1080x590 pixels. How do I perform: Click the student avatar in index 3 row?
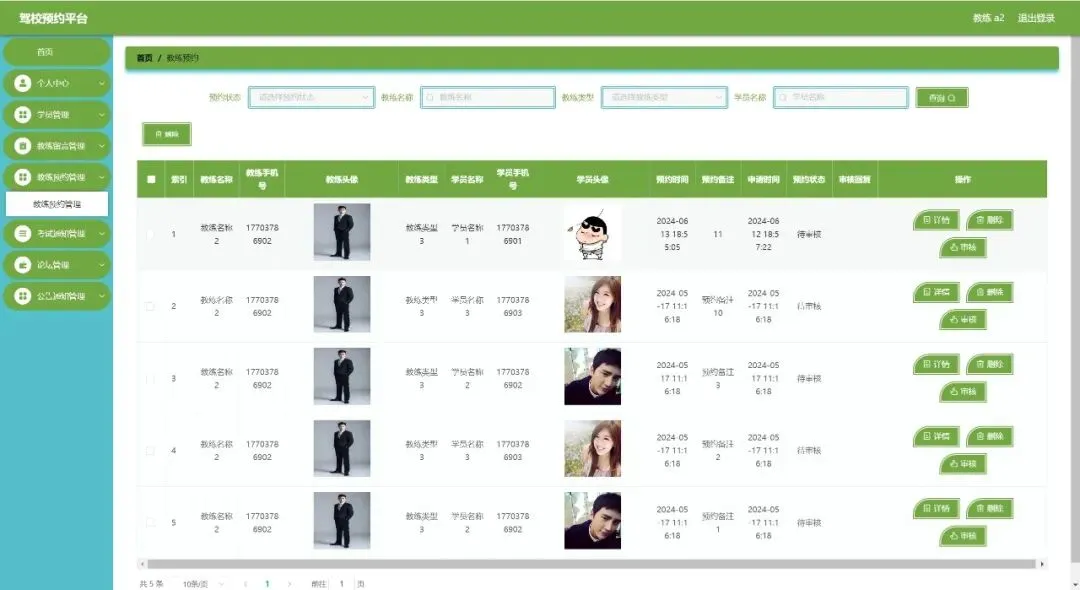[x=592, y=376]
